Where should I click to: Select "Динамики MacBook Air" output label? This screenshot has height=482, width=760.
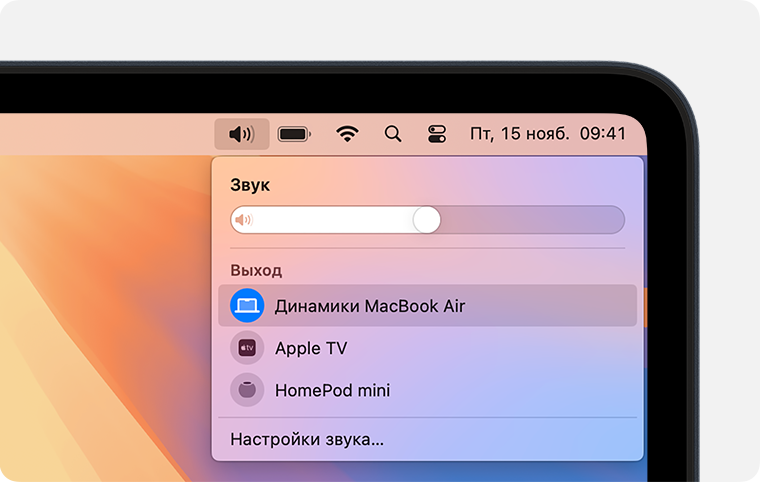(370, 306)
